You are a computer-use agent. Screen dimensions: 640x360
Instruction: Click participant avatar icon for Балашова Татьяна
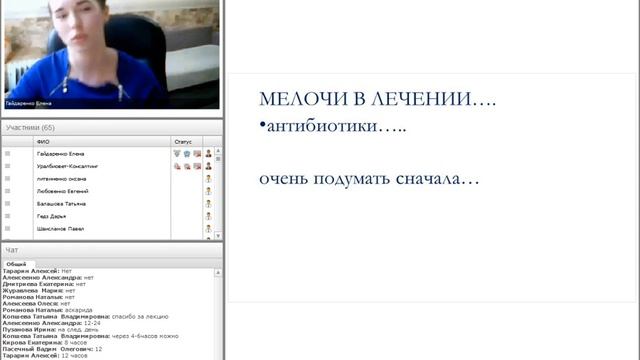209,204
